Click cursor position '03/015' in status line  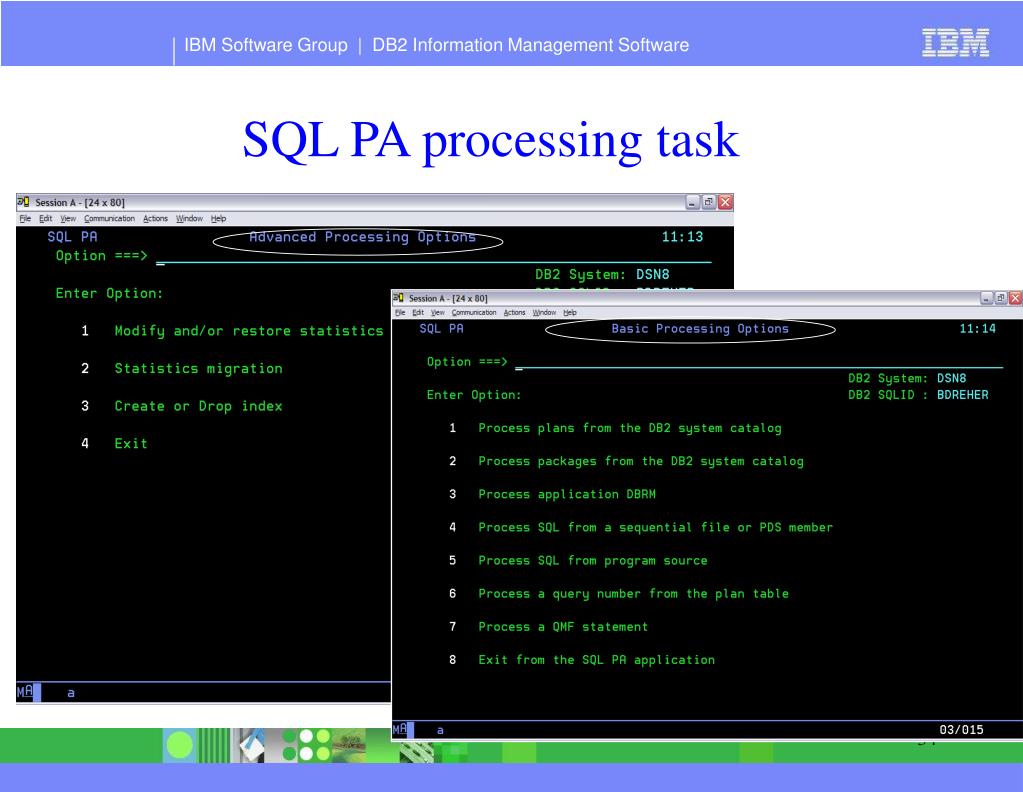[961, 730]
